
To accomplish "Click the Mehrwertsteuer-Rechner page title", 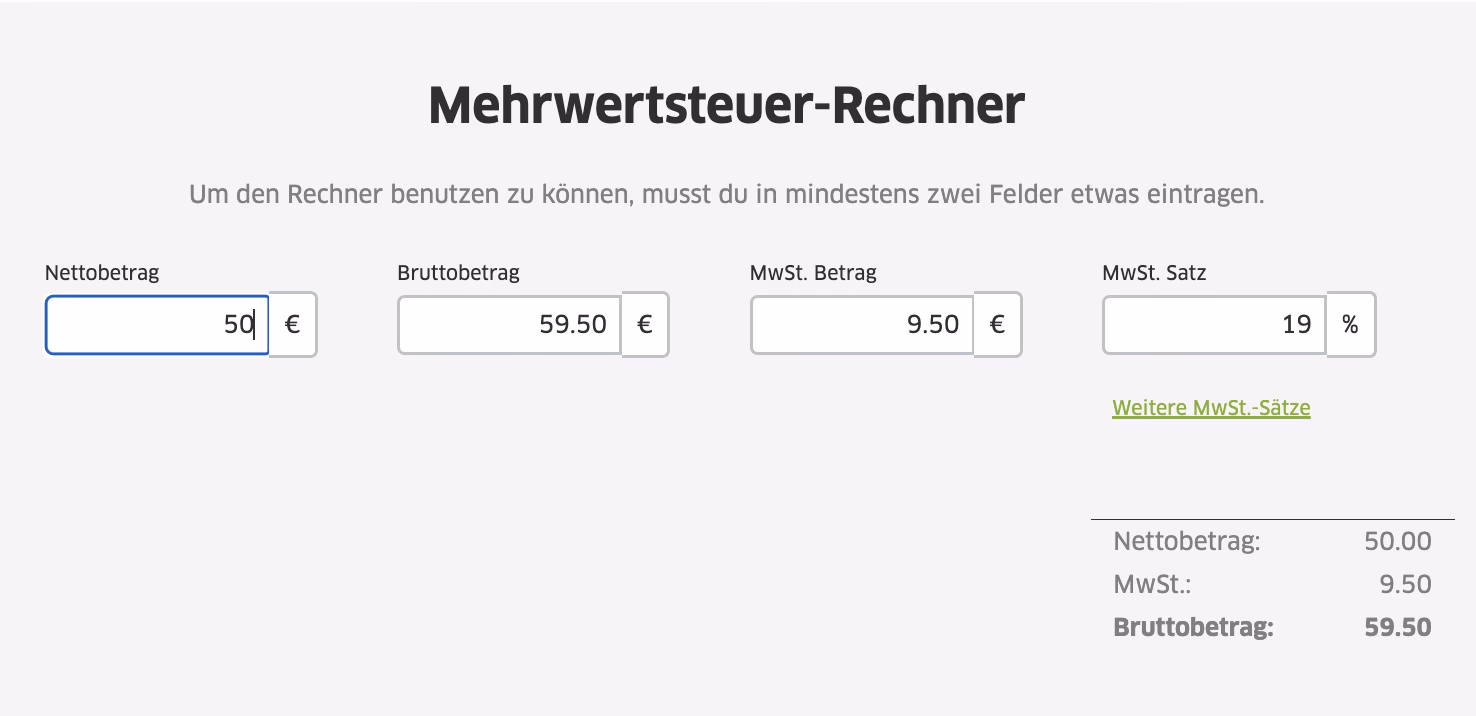I will (726, 104).
